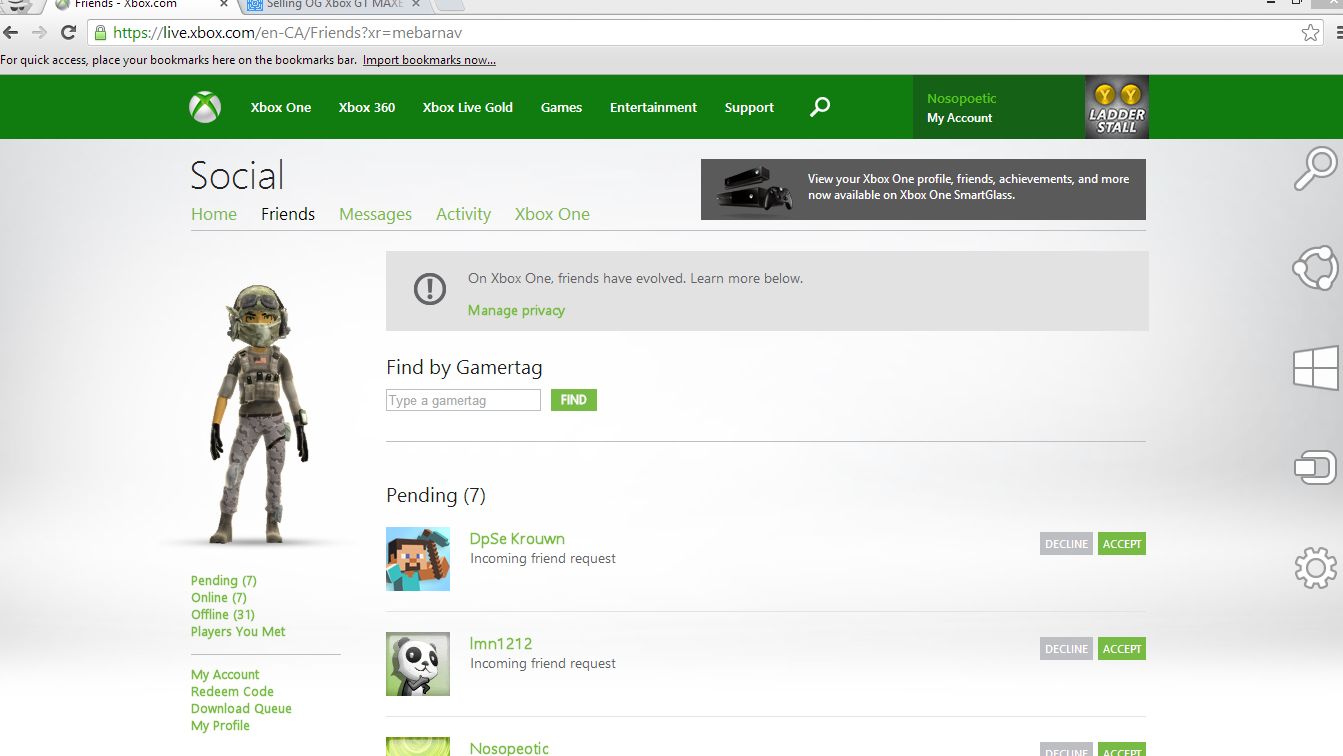Switch to the Selling OG Xbox GT browser tab

pos(335,4)
